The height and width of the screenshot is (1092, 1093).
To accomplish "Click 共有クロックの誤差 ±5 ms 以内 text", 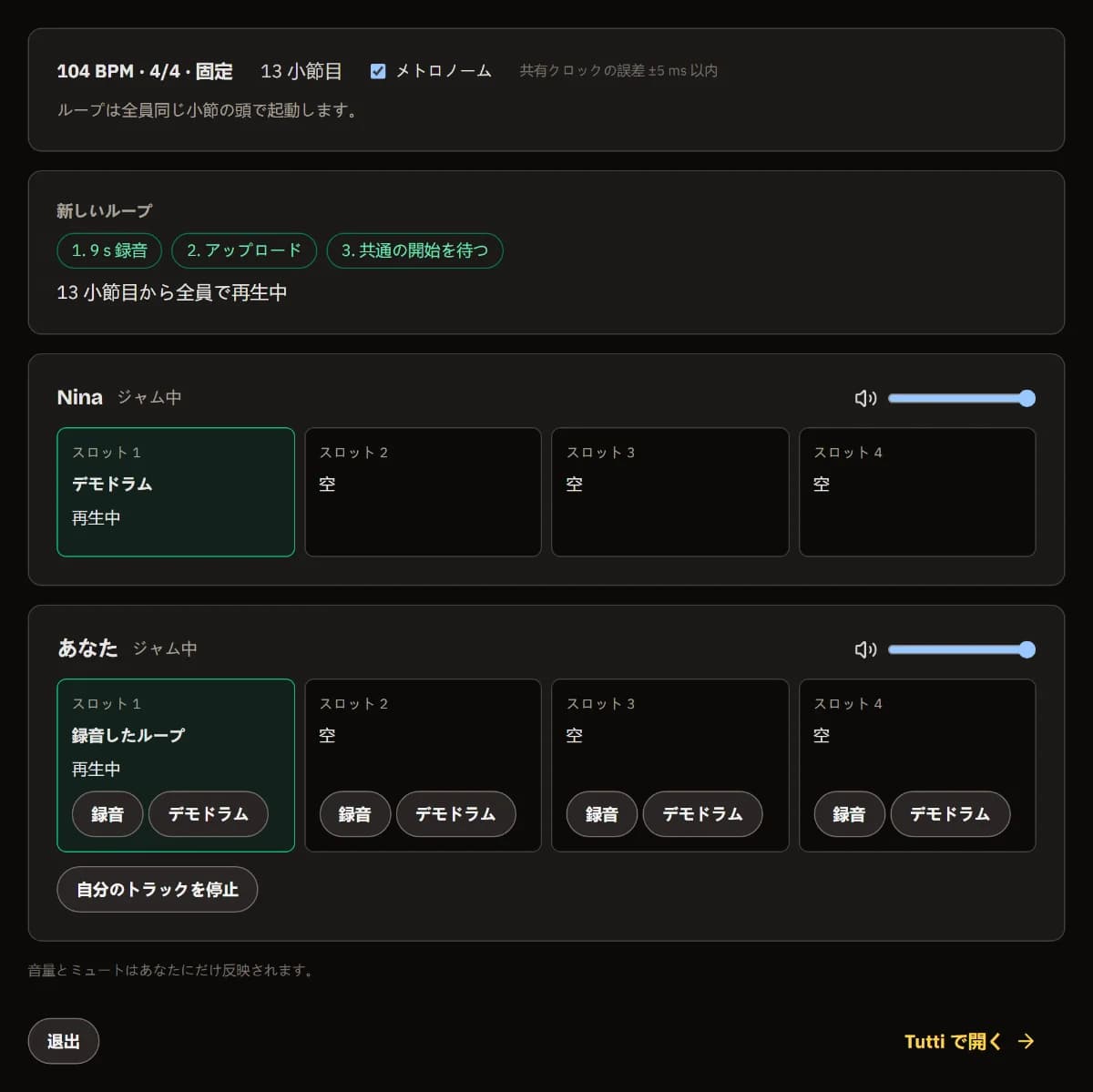I will click(x=618, y=71).
